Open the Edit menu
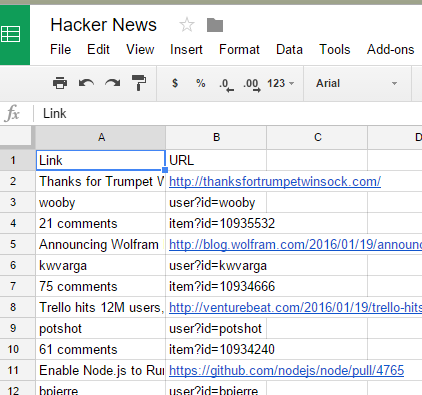422x395 pixels. 98,50
